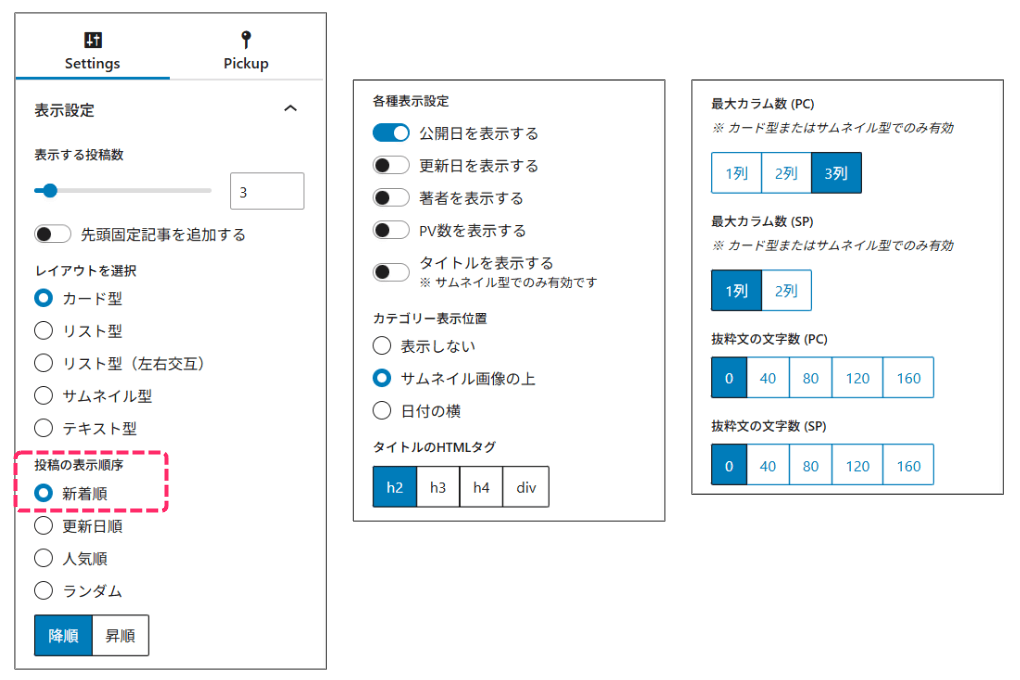Toggle 先頭固定記事を追加する switch

[x=53, y=234]
